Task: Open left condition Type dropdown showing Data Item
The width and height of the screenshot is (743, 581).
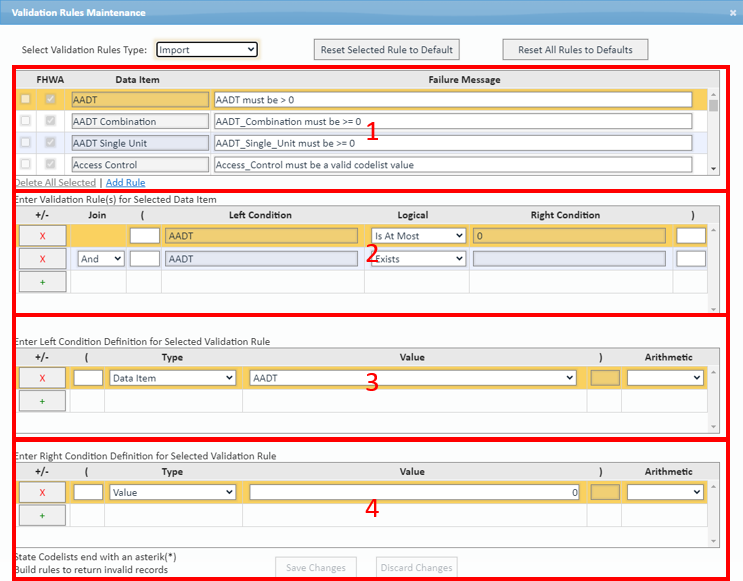Action: (172, 378)
